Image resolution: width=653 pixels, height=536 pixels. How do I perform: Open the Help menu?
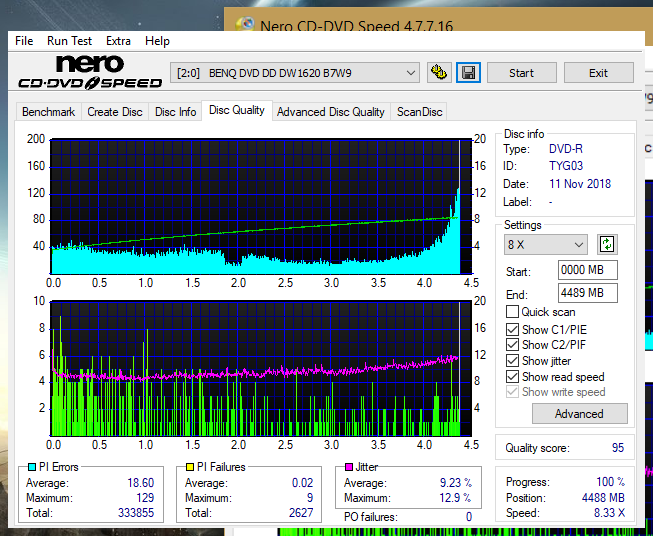coord(157,41)
